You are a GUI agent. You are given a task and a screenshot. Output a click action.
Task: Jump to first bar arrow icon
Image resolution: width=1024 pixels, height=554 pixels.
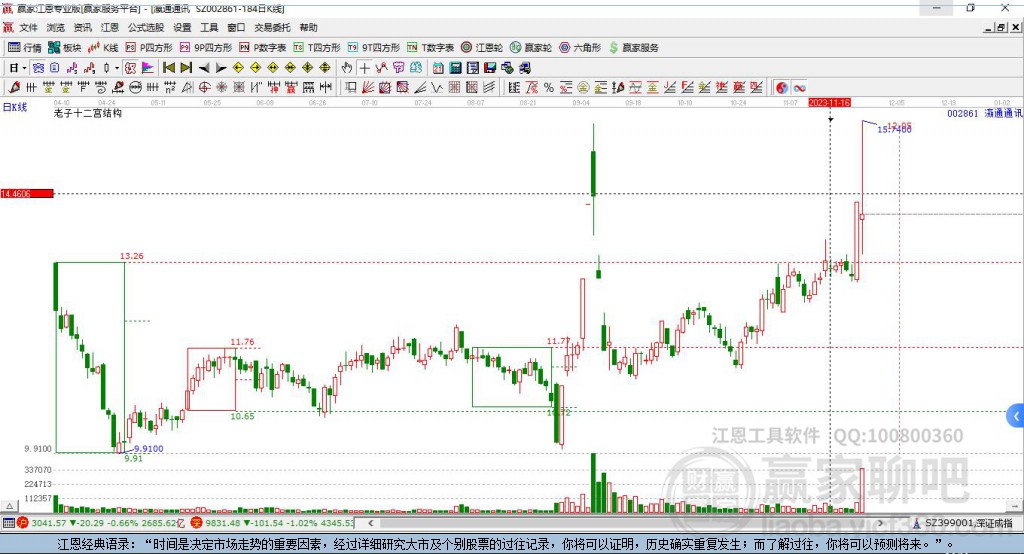tap(169, 68)
